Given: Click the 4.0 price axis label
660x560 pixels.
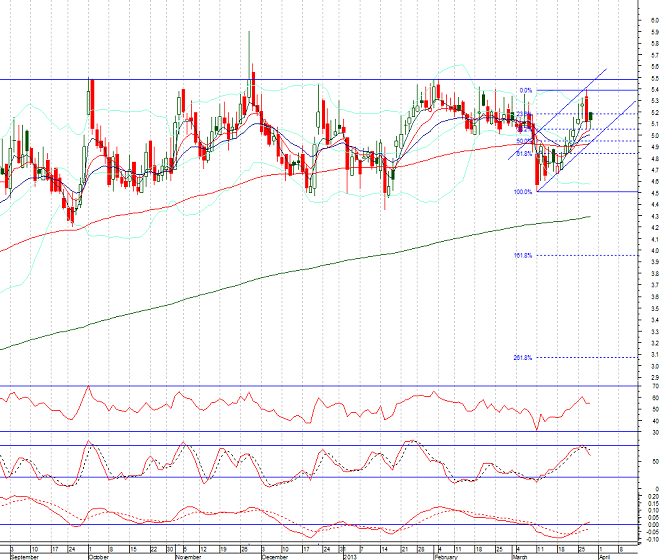Looking at the screenshot, I should pos(652,251).
